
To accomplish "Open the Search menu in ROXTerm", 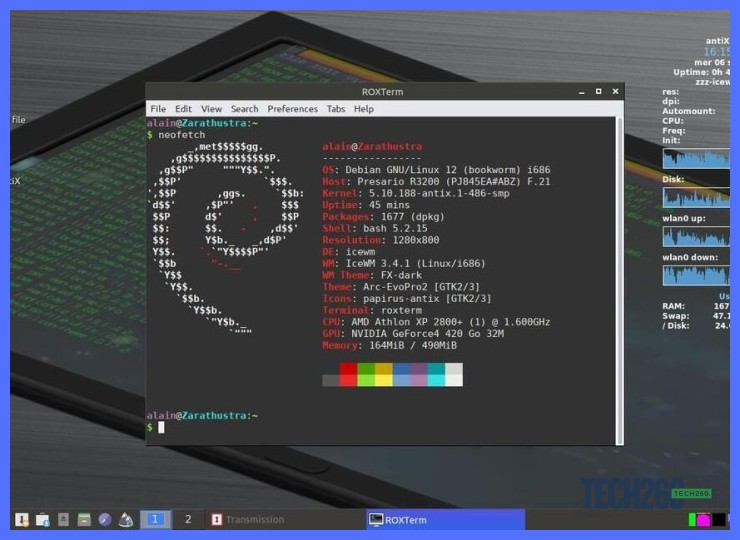I will click(x=244, y=109).
